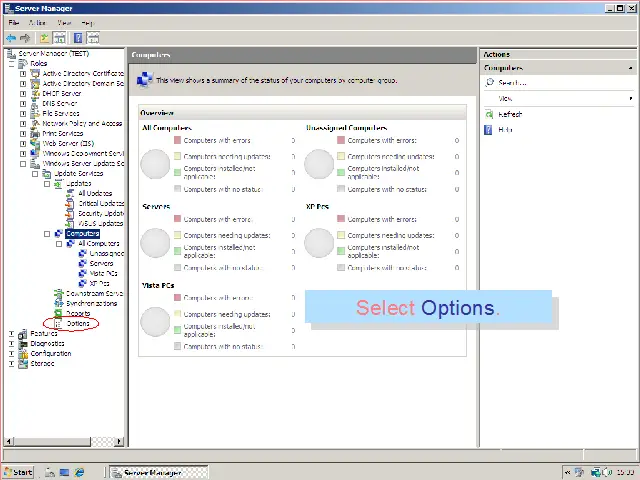Click the Reports node icon
This screenshot has height=480, width=640.
[x=59, y=313]
